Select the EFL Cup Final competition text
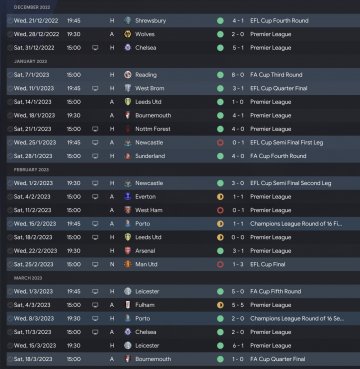Screen dimensions: 360x369 click(268, 264)
